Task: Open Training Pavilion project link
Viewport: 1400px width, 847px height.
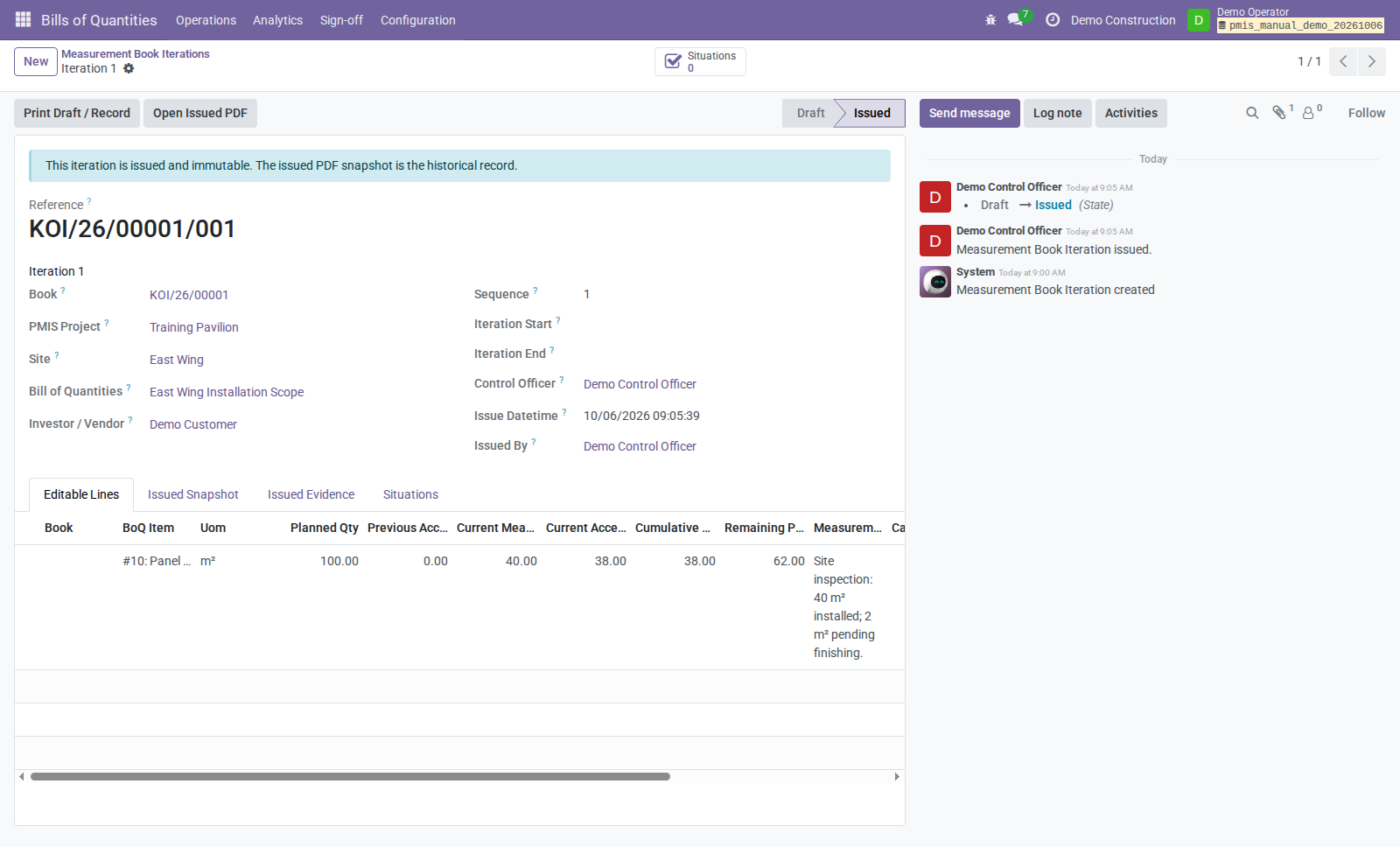Action: click(194, 327)
